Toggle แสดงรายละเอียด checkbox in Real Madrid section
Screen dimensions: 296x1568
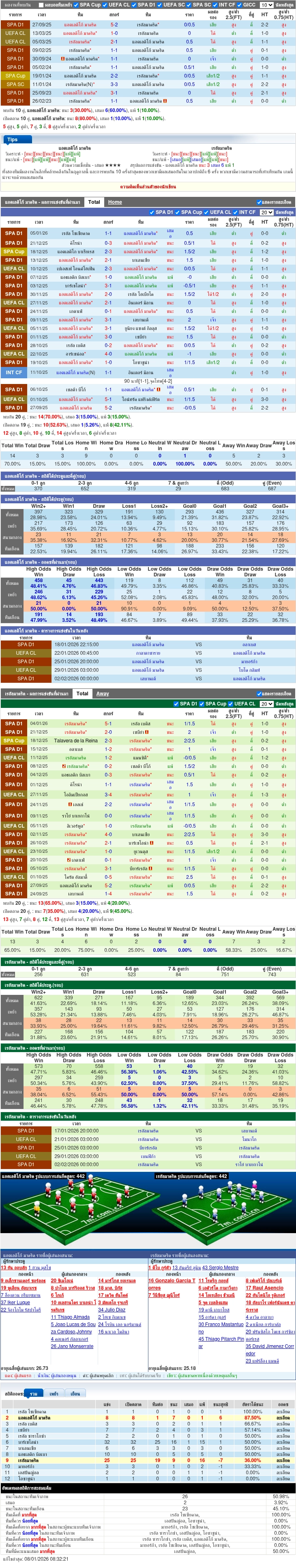[x=260, y=693]
